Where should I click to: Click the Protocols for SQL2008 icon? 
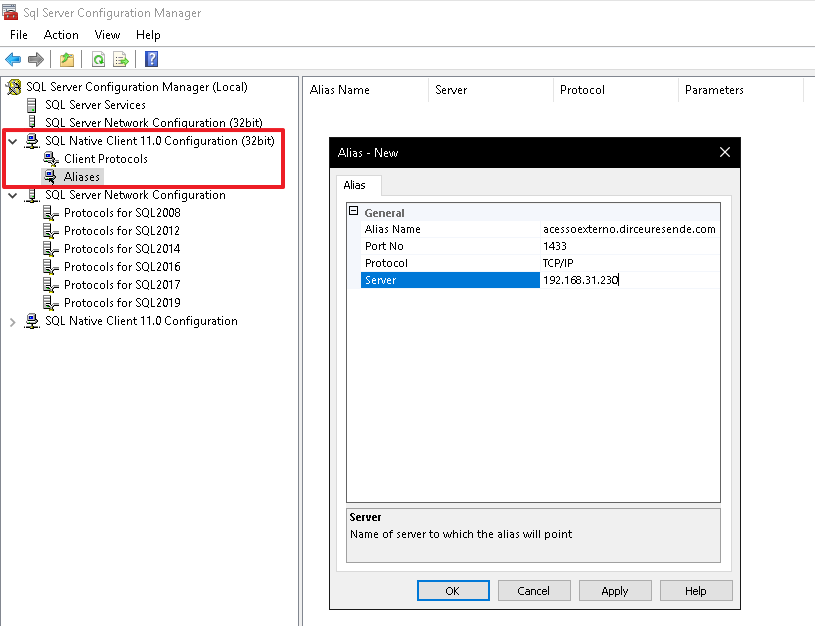pos(50,213)
